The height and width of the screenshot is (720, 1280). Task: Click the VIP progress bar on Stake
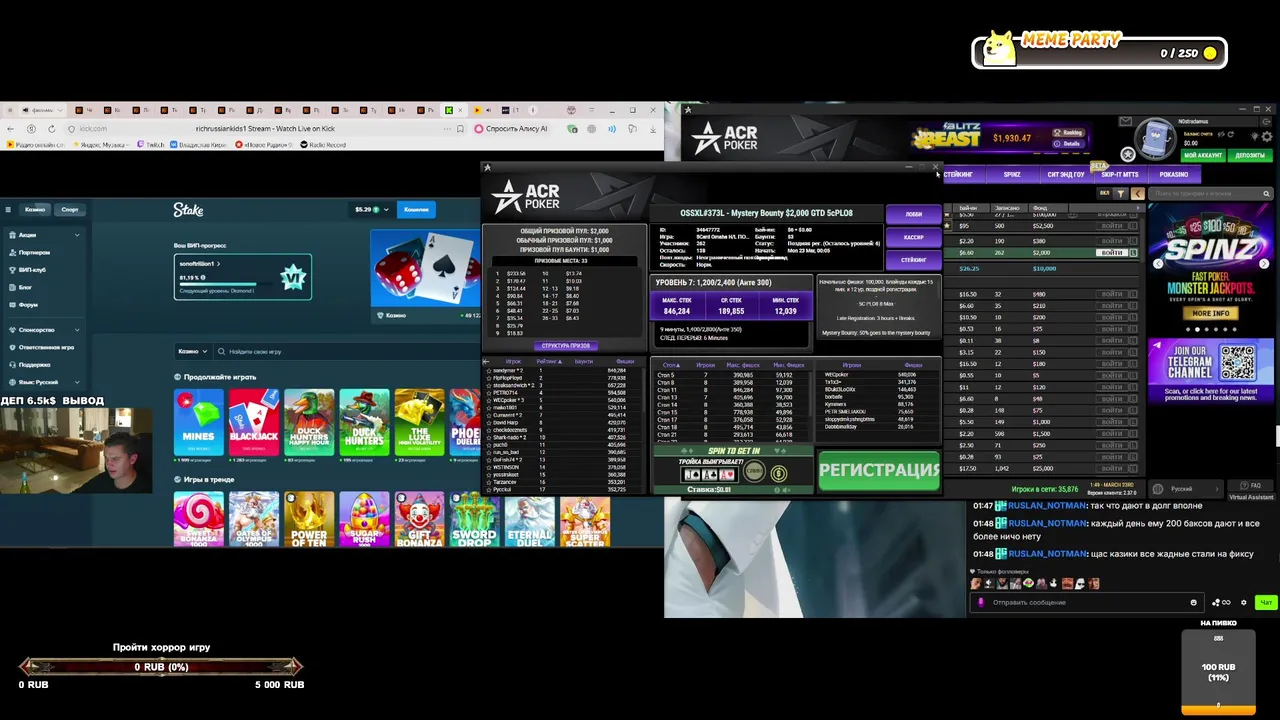[227, 284]
